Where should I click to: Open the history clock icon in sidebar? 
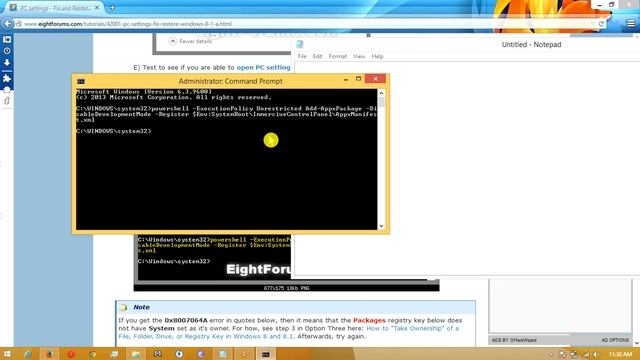pos(7,51)
